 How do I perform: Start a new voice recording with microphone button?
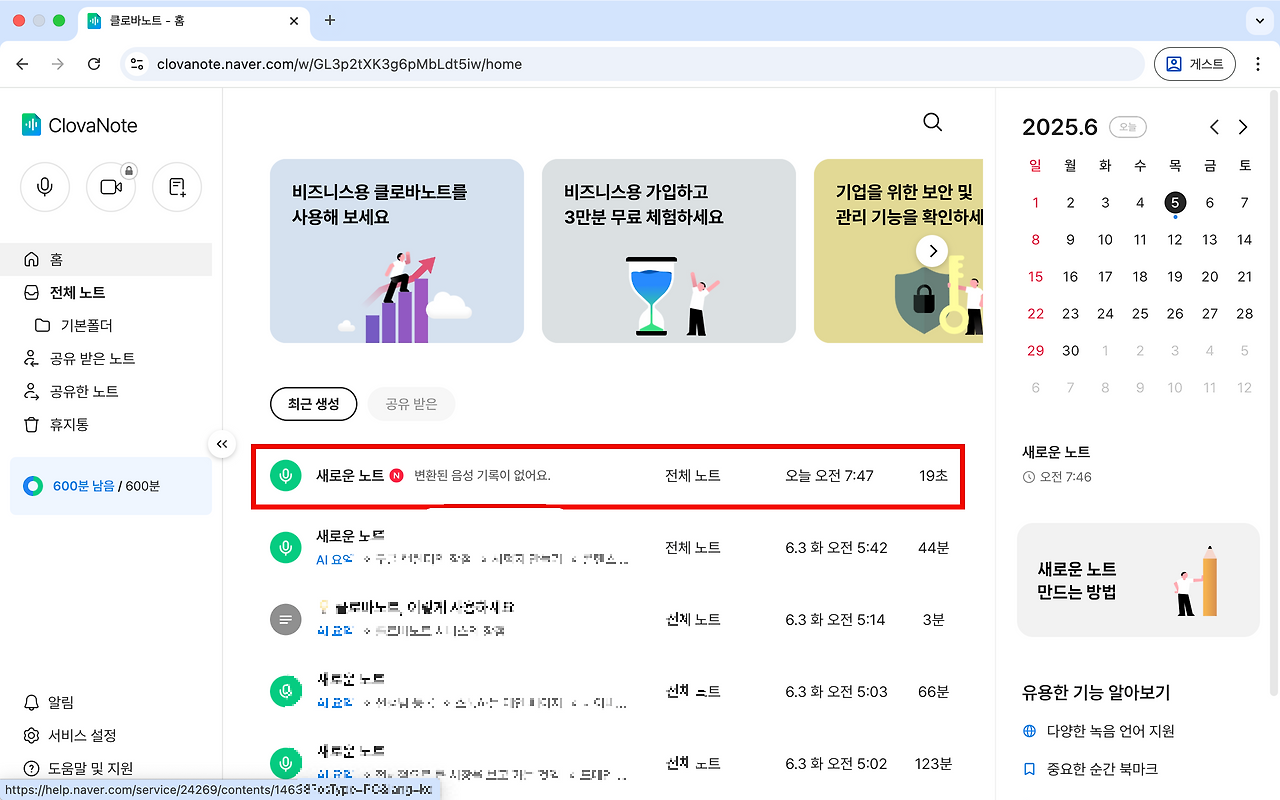tap(45, 187)
